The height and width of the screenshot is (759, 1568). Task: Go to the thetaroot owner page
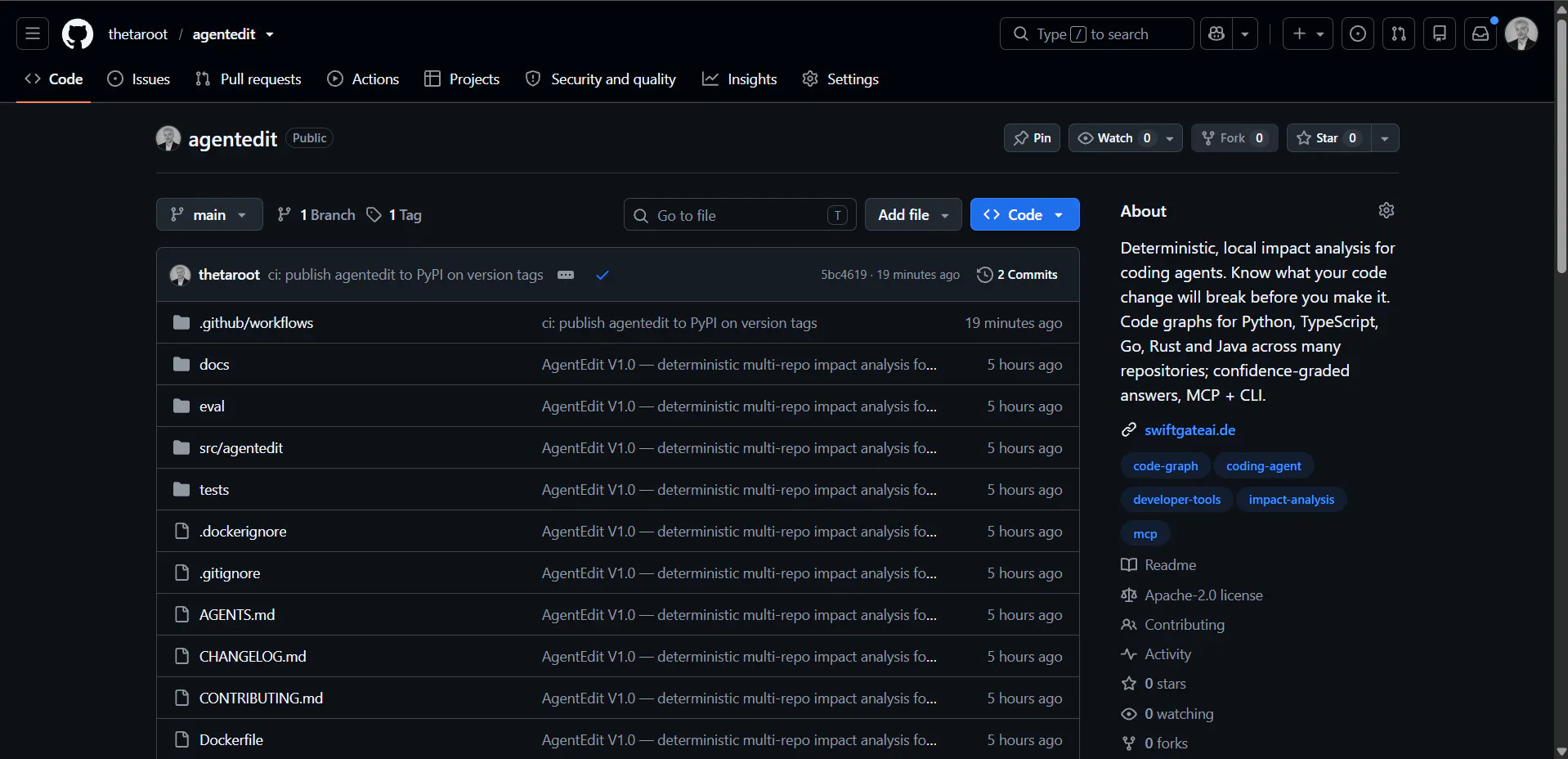(x=137, y=34)
